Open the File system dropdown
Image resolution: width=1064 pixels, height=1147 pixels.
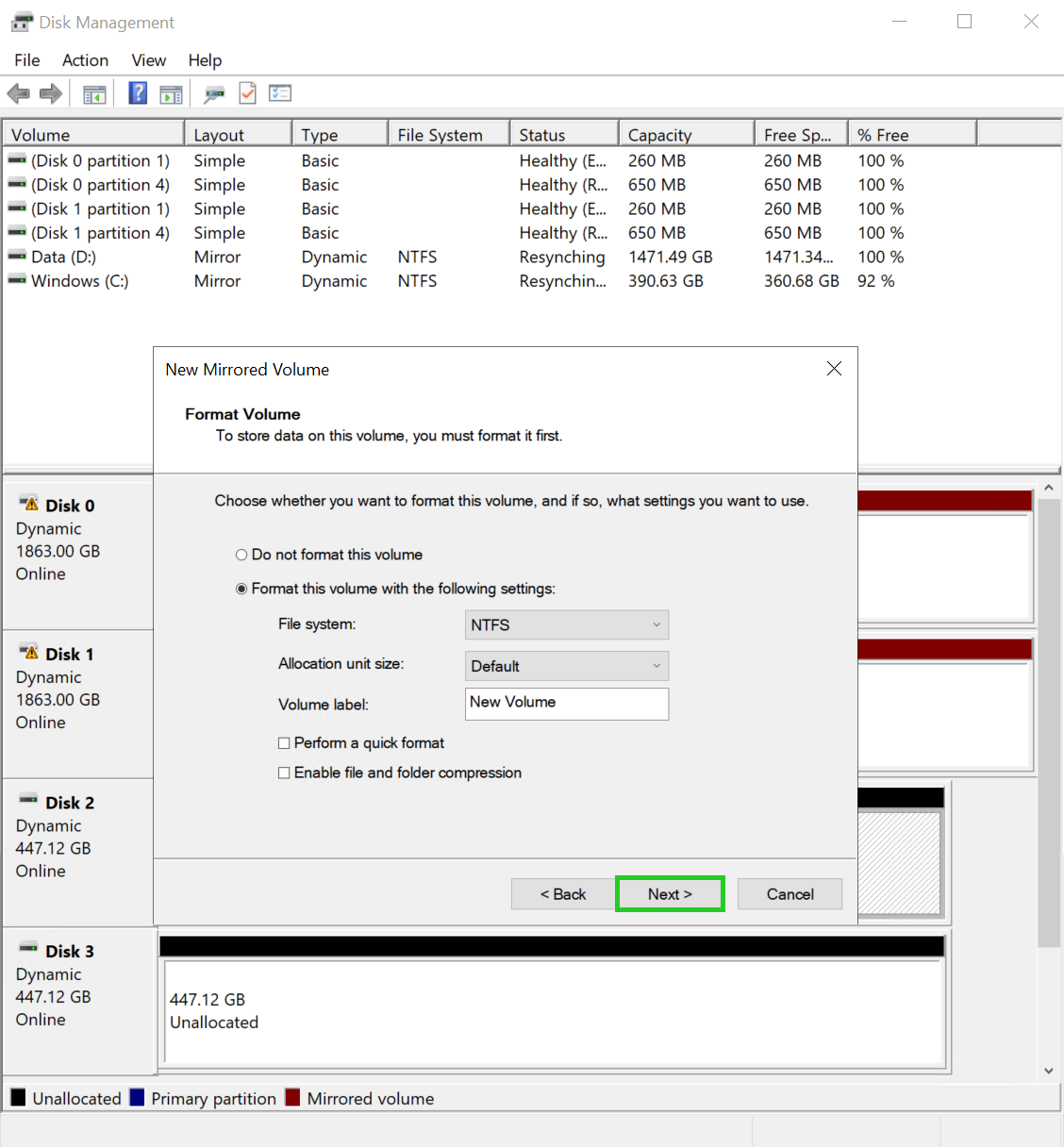pos(566,624)
